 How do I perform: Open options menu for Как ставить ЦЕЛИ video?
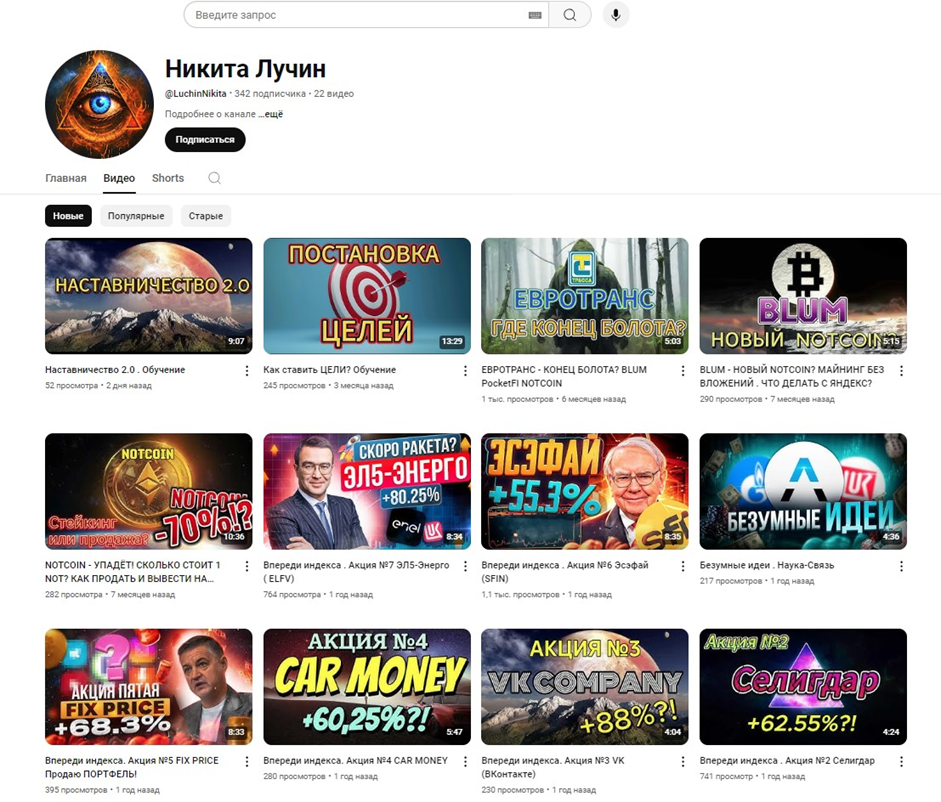[x=465, y=371]
